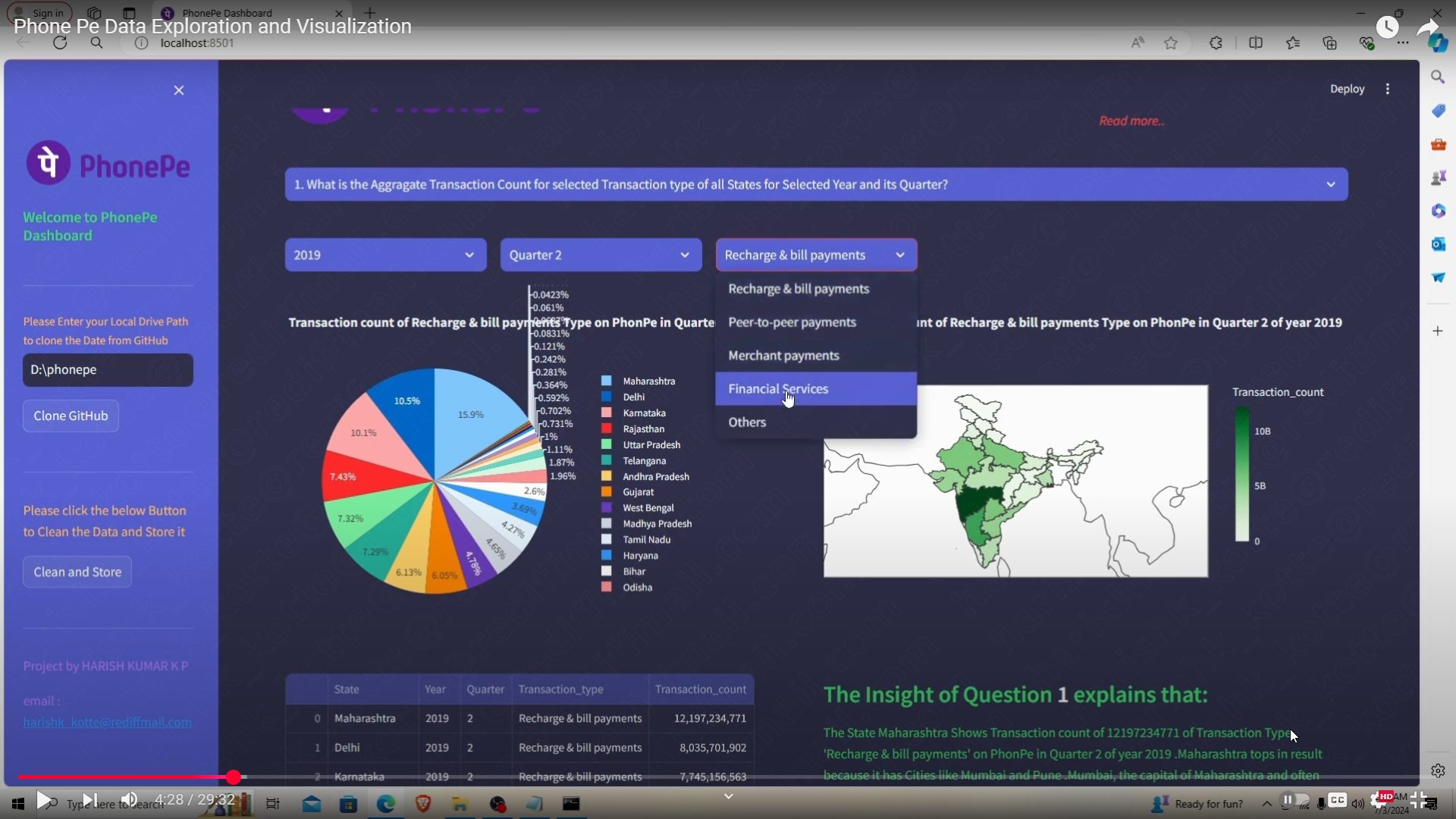1456x819 pixels.
Task: Open the Games icon in Edge sidebar
Action: tap(1439, 177)
